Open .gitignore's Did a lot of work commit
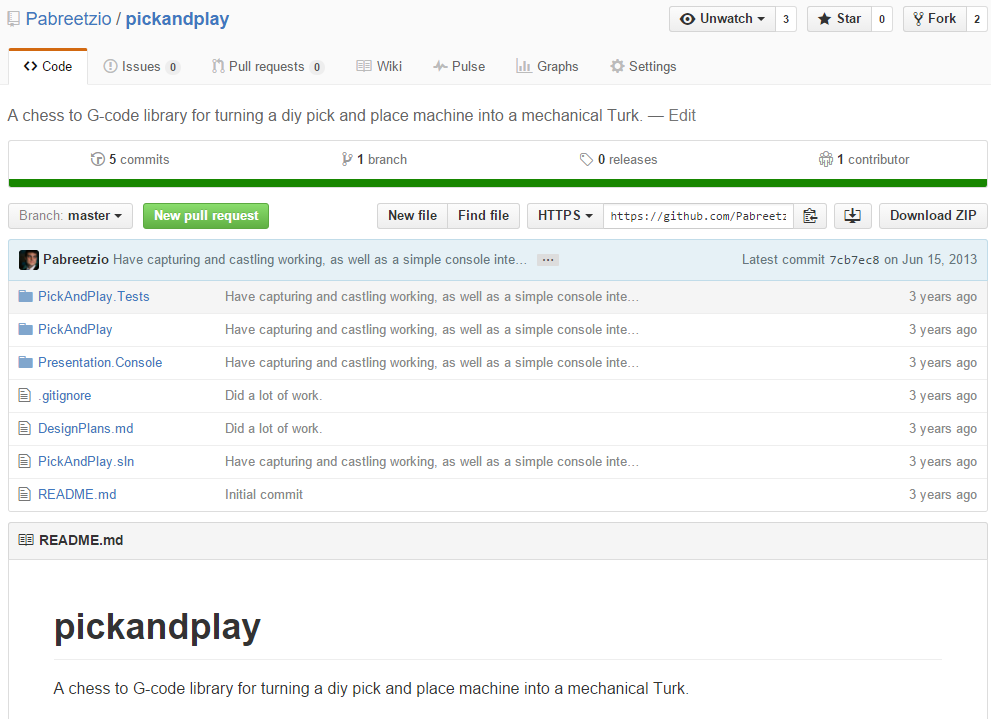This screenshot has height=719, width=991. pos(274,396)
